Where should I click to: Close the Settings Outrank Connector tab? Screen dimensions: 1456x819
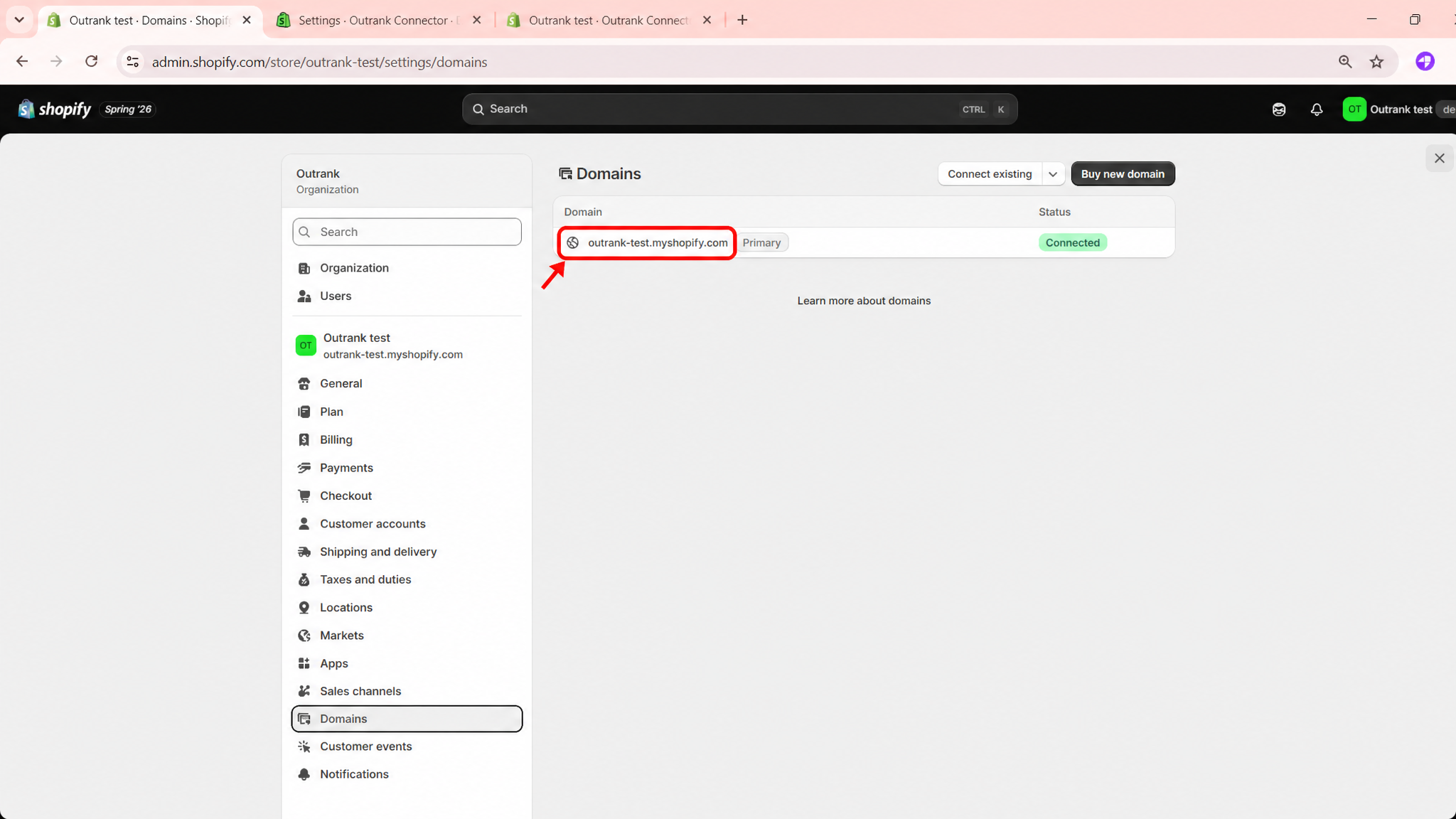[477, 20]
